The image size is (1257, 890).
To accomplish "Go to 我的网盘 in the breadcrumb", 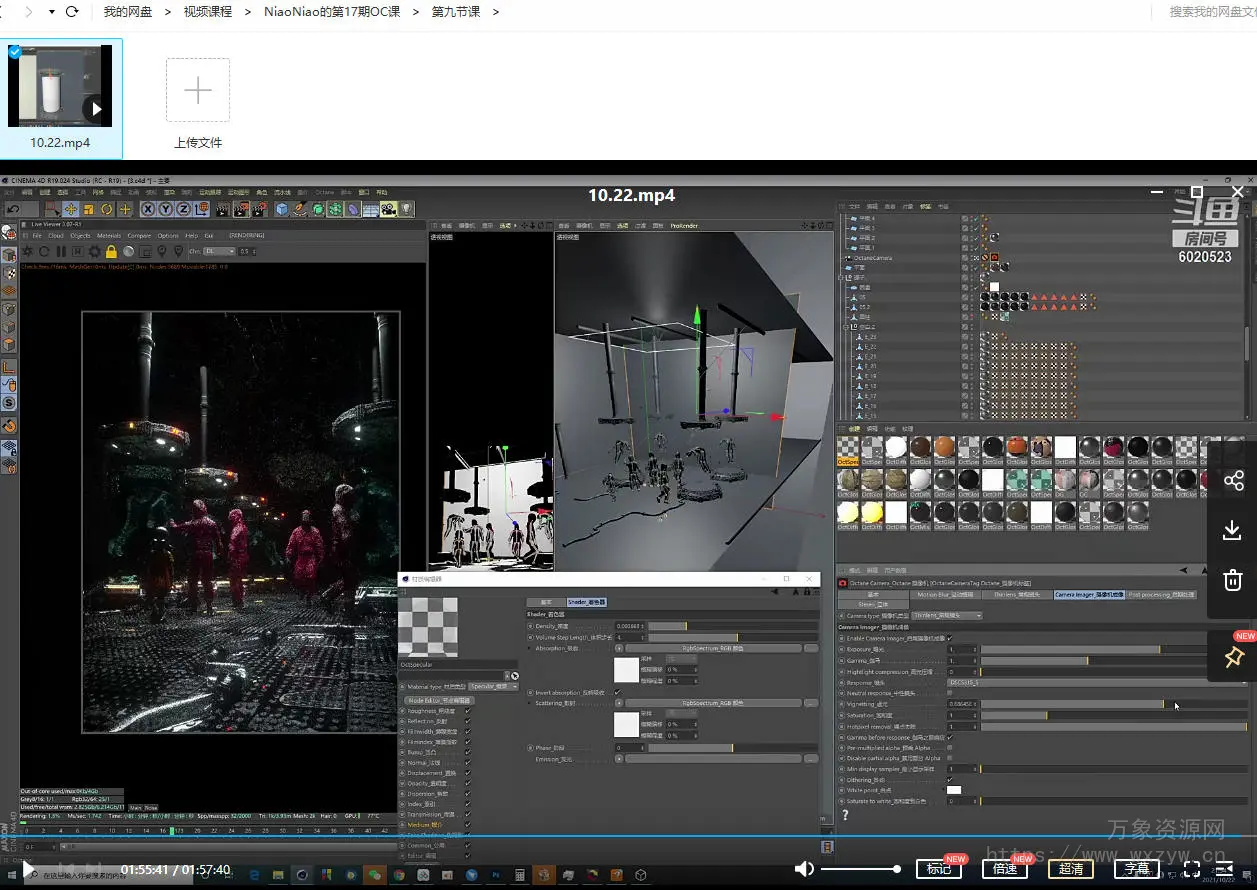I will click(128, 12).
